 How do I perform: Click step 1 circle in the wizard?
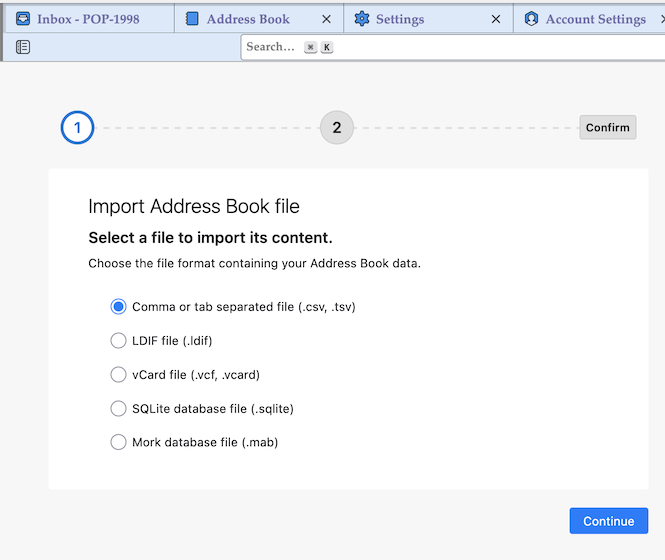point(77,128)
